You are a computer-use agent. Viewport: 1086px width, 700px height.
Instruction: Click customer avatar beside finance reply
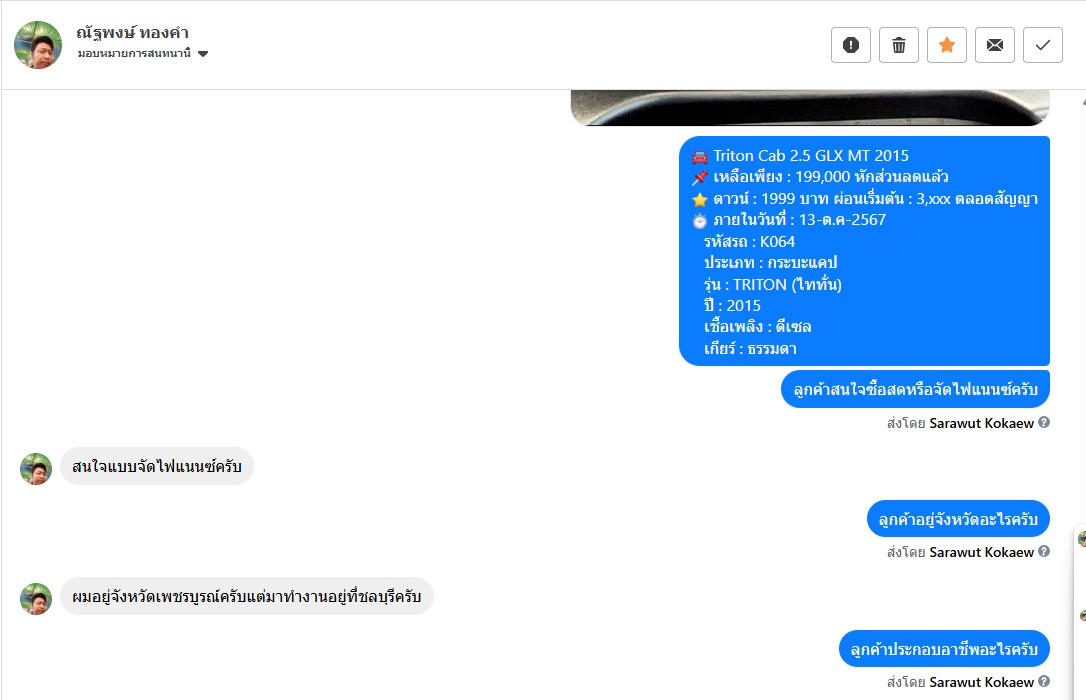pos(36,469)
